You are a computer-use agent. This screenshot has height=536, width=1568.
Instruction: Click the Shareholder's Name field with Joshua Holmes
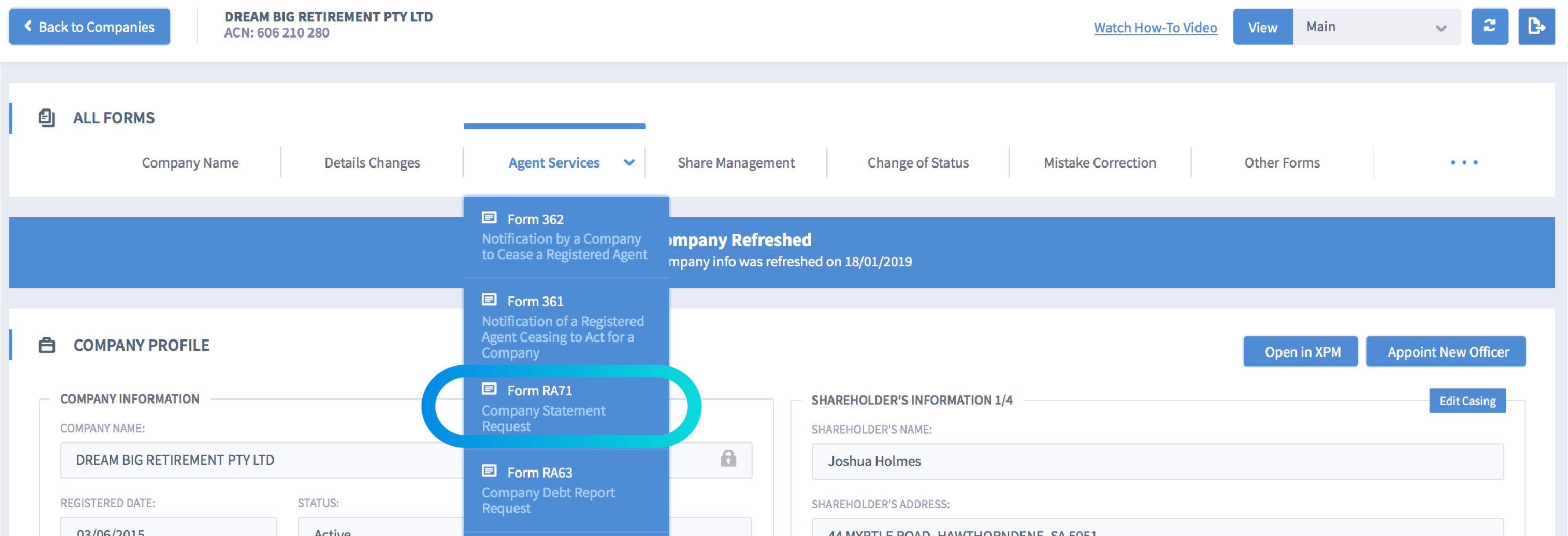(x=1156, y=461)
